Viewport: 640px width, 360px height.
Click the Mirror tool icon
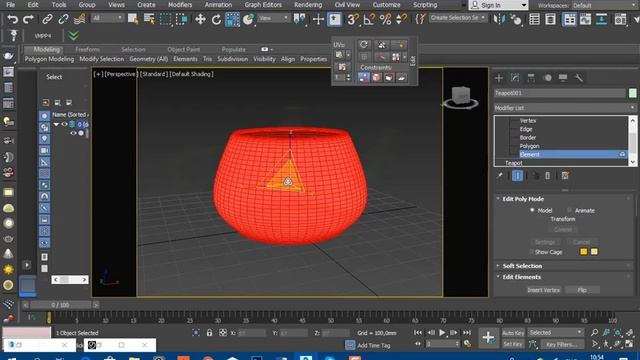coord(499,19)
